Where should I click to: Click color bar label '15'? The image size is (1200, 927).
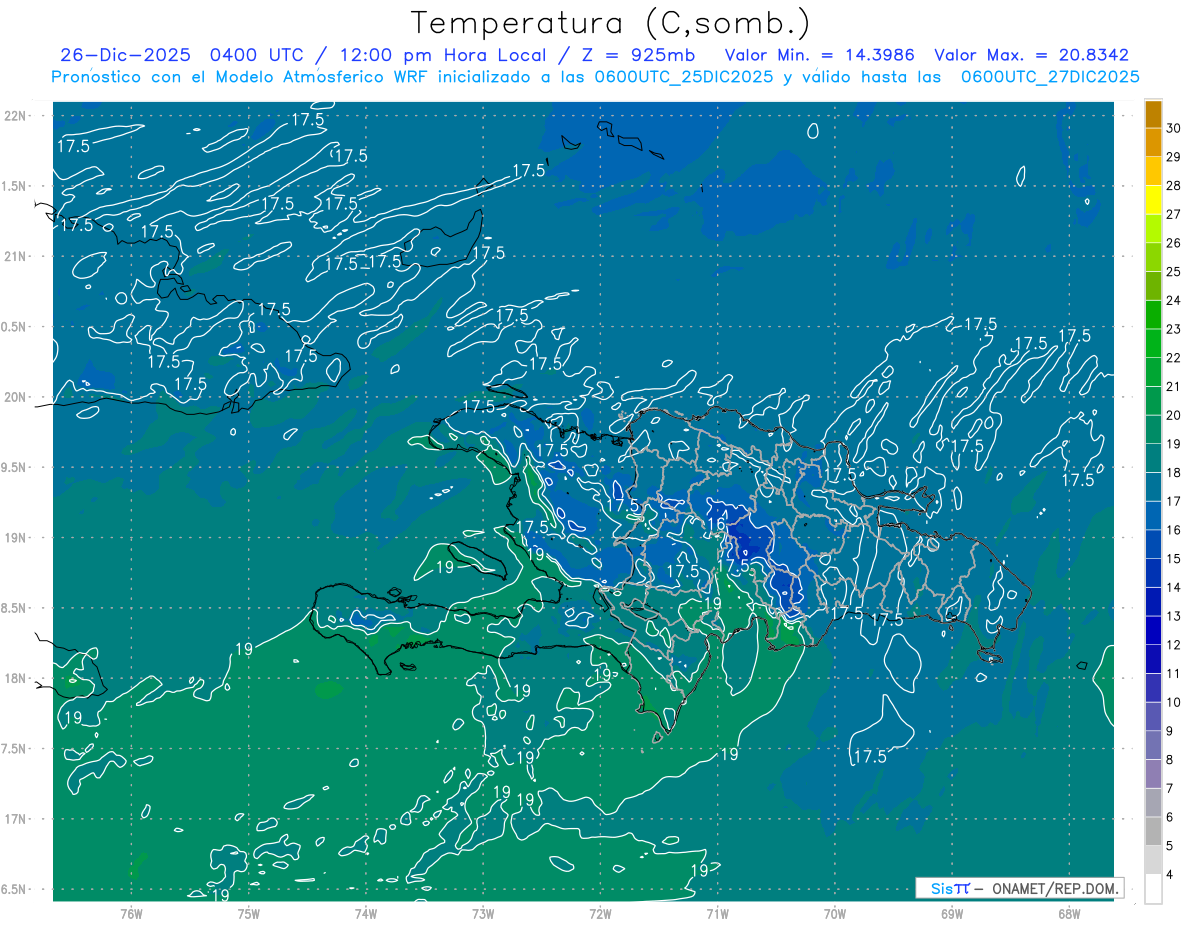1174,558
